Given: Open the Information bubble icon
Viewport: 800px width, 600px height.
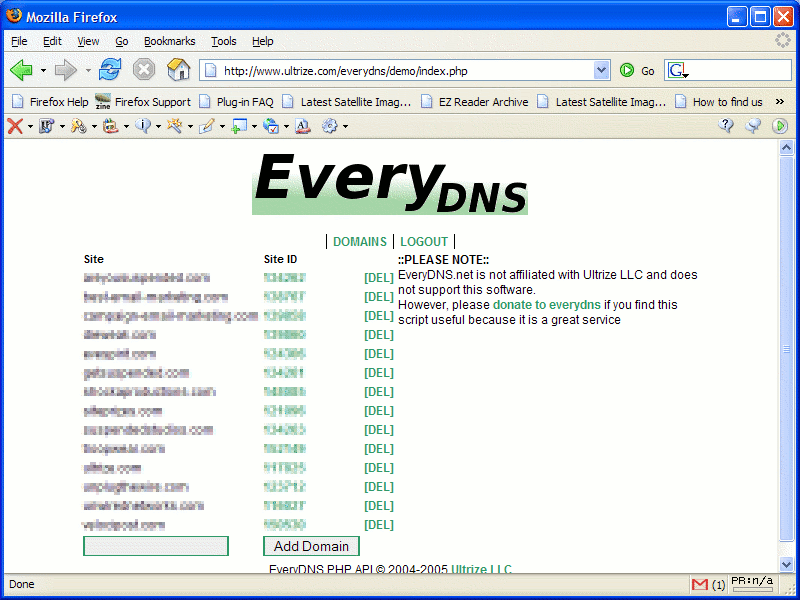Looking at the screenshot, I should click(x=143, y=126).
